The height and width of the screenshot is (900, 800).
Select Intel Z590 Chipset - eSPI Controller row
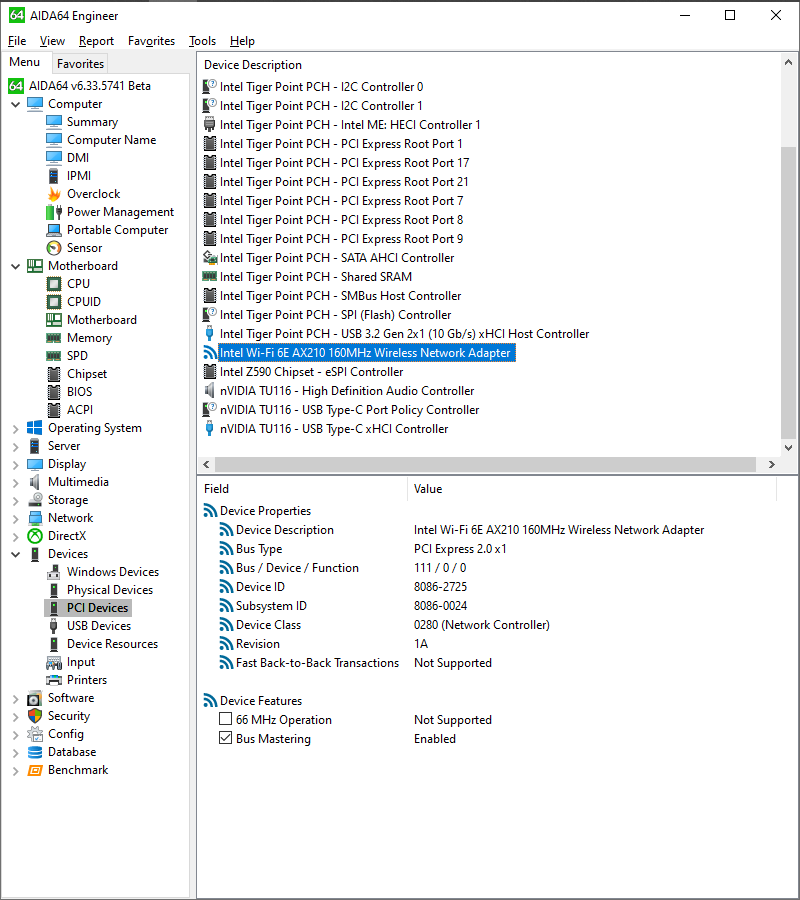tap(312, 372)
